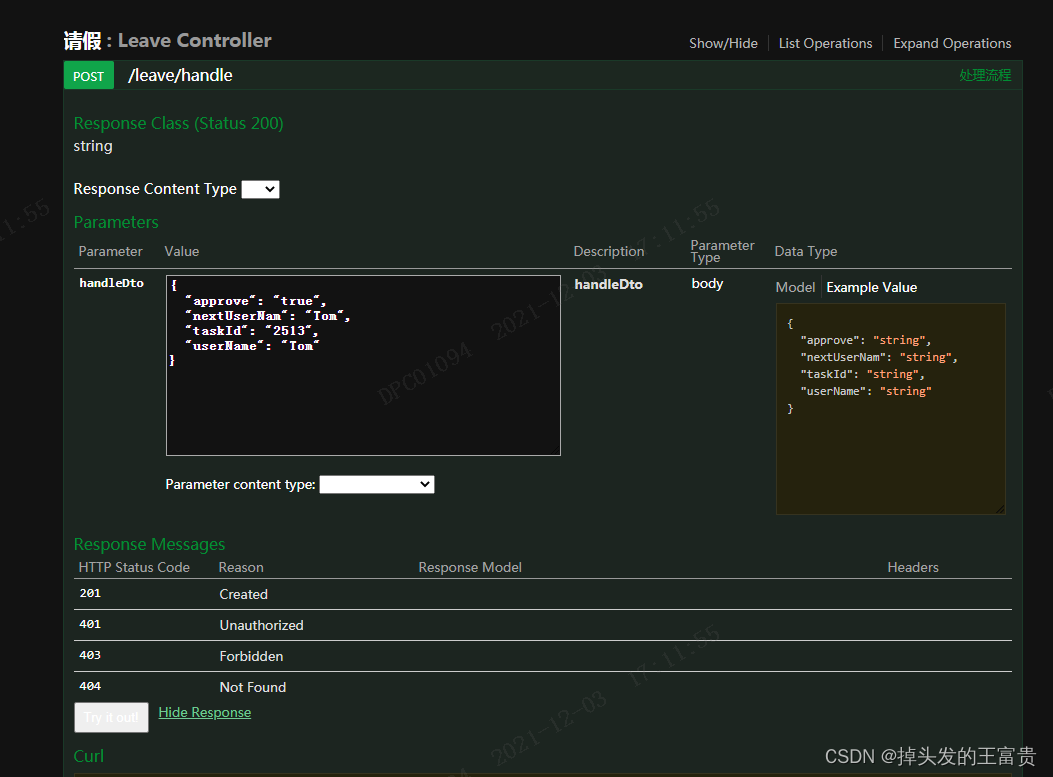
Task: Click the 处理流程 operation summary
Action: point(985,75)
